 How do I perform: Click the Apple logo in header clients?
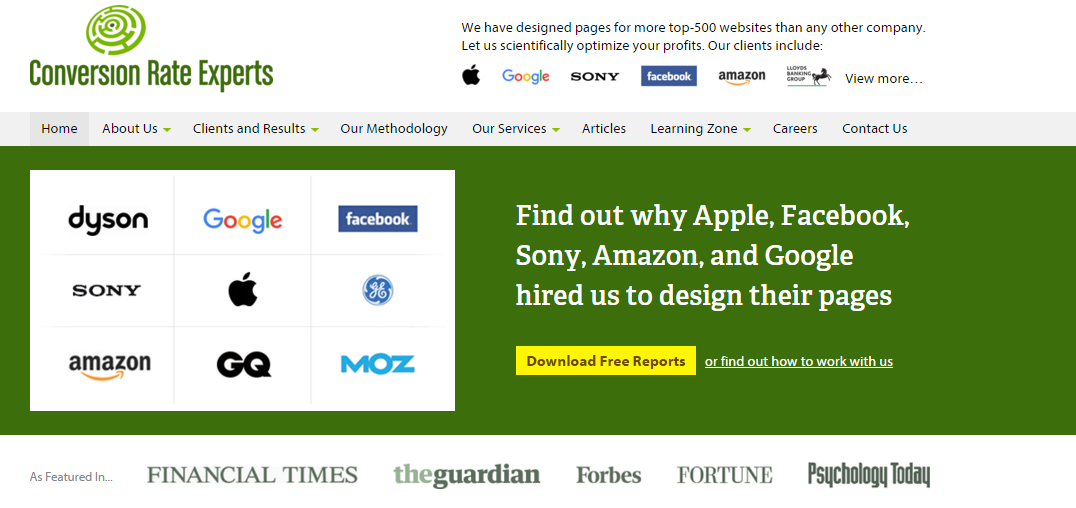(471, 76)
